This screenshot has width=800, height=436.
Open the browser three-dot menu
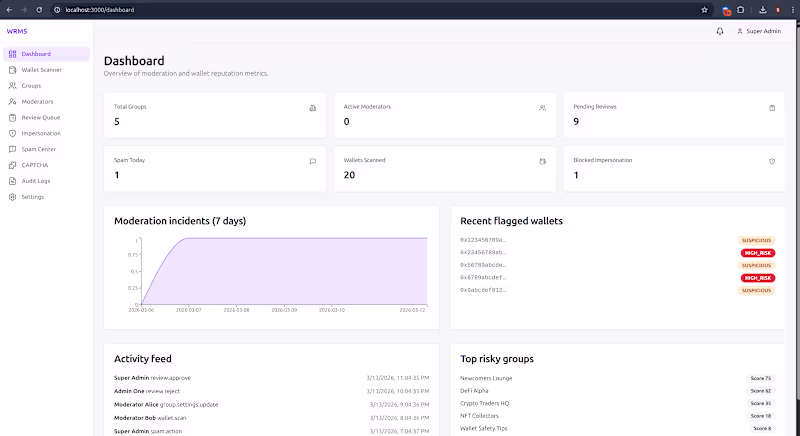click(x=793, y=10)
